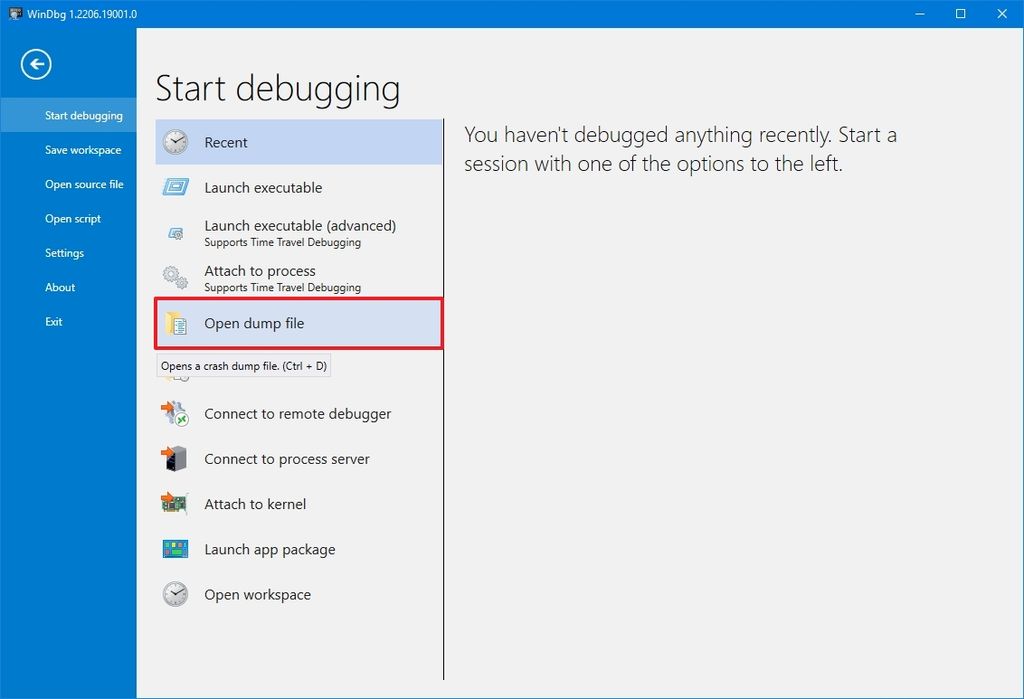
Task: Select Exit from the sidebar
Action: point(55,321)
